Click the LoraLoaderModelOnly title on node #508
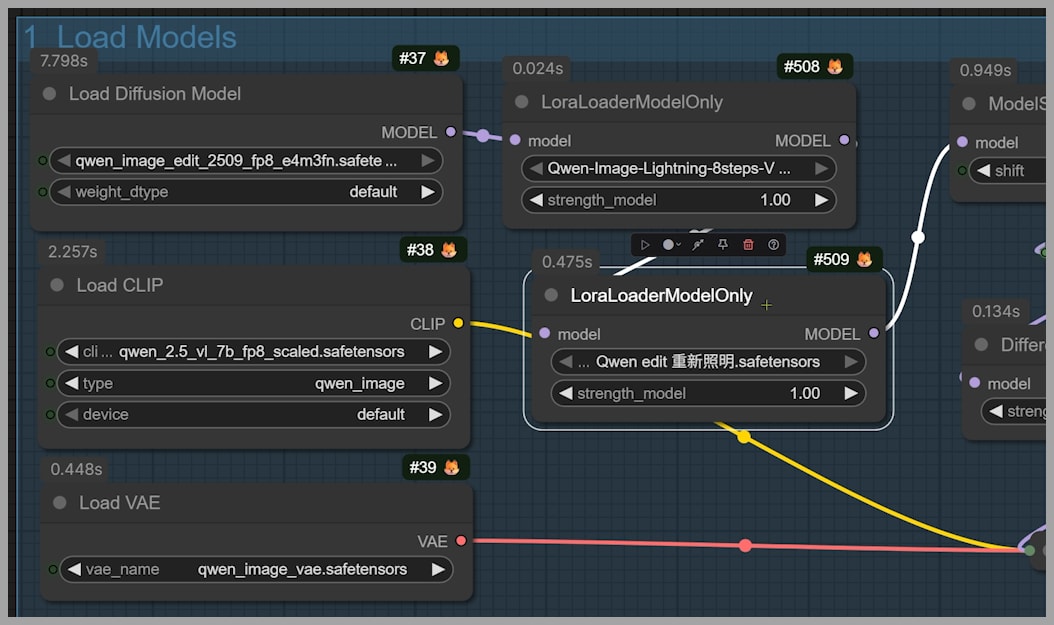The height and width of the screenshot is (625, 1054). pos(631,102)
